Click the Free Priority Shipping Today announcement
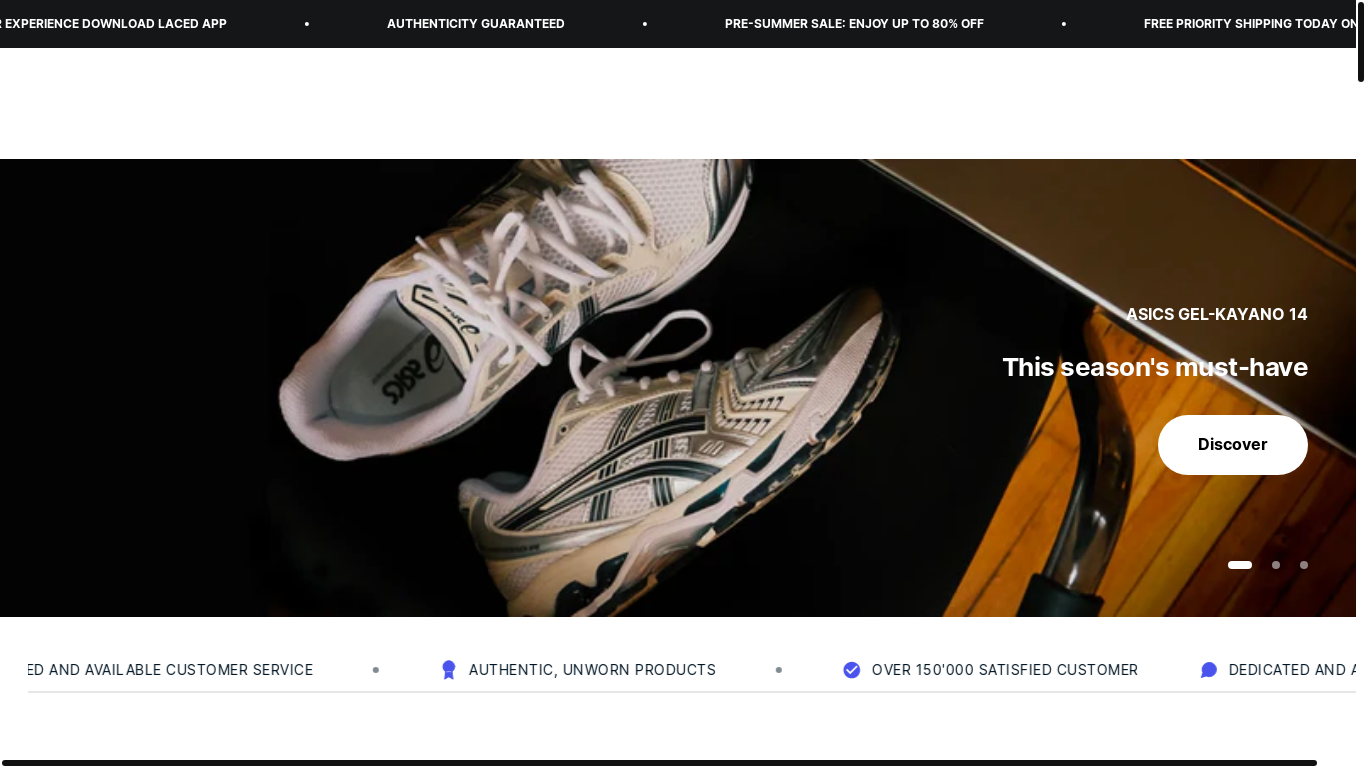The height and width of the screenshot is (768, 1366). point(1250,24)
